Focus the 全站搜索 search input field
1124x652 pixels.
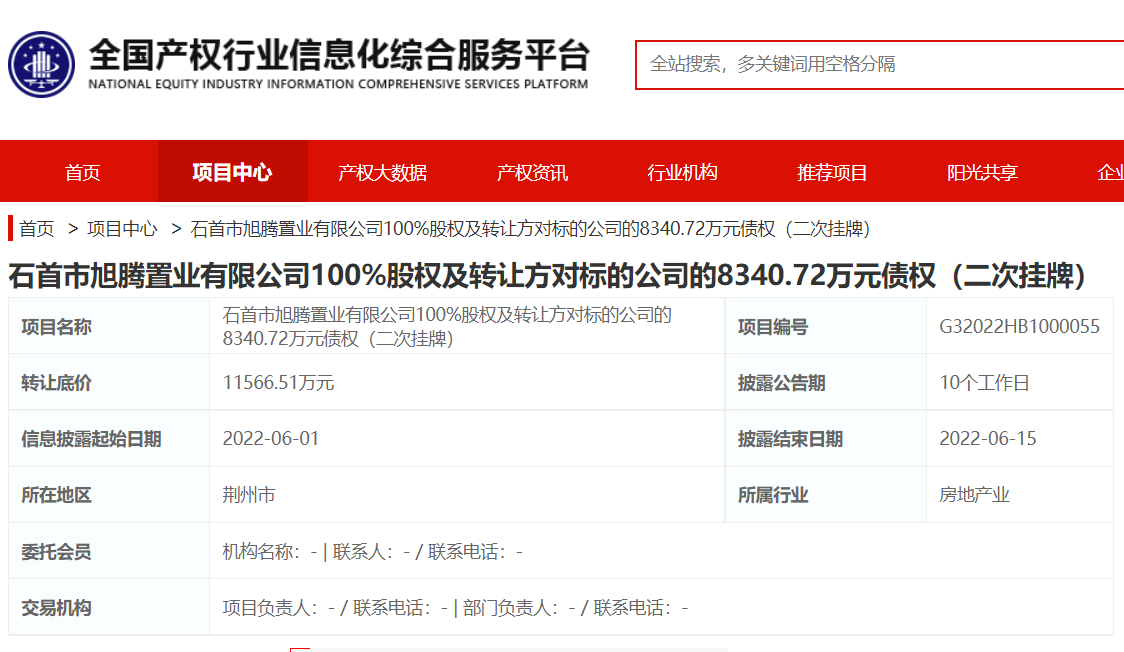(x=879, y=64)
